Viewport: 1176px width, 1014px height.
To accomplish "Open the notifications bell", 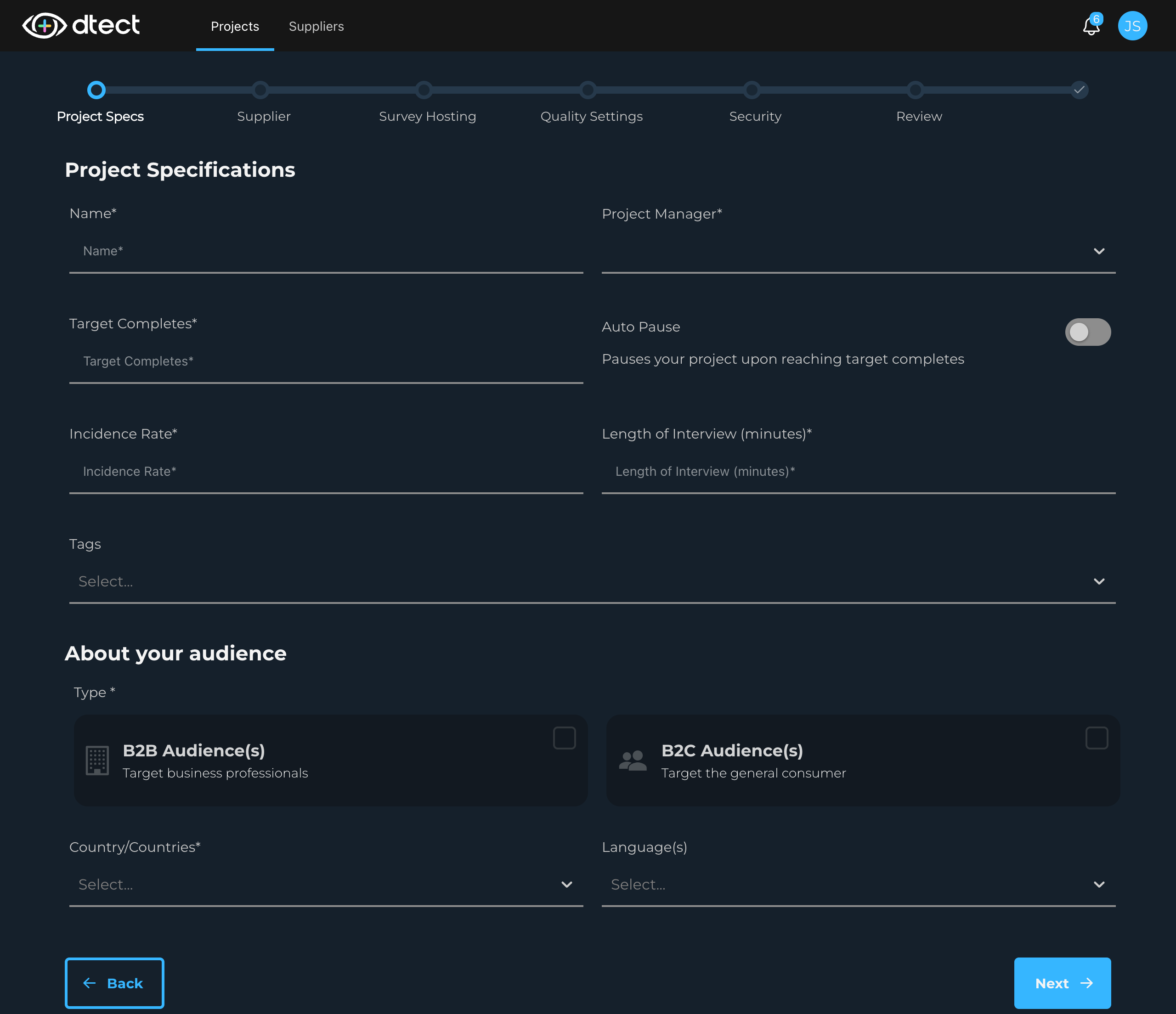I will pos(1091,26).
